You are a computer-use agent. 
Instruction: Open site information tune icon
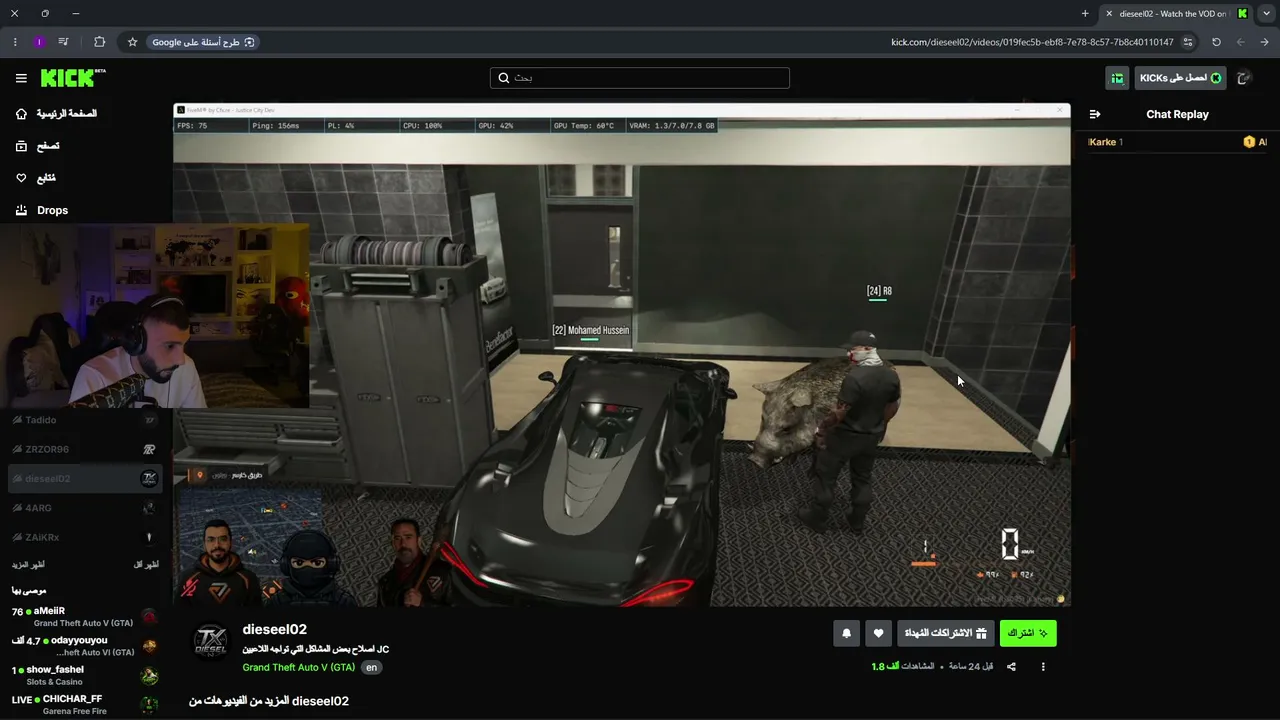coord(1188,42)
